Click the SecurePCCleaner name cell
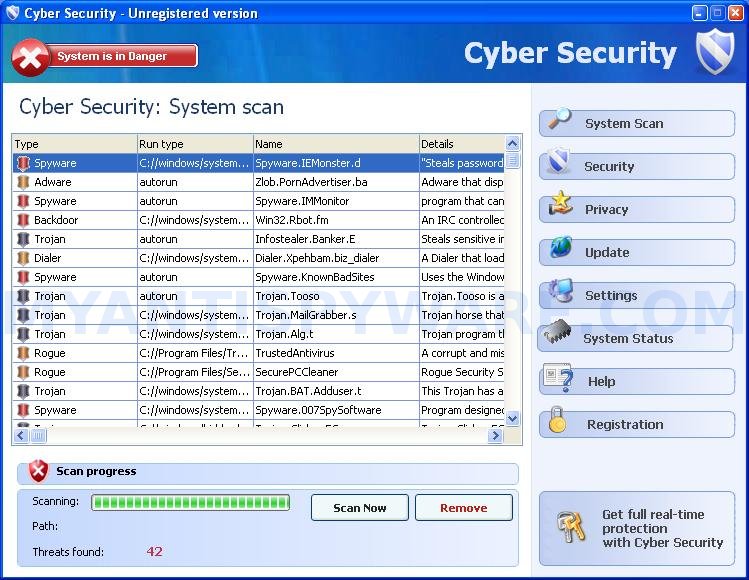This screenshot has height=580, width=749. (x=336, y=372)
